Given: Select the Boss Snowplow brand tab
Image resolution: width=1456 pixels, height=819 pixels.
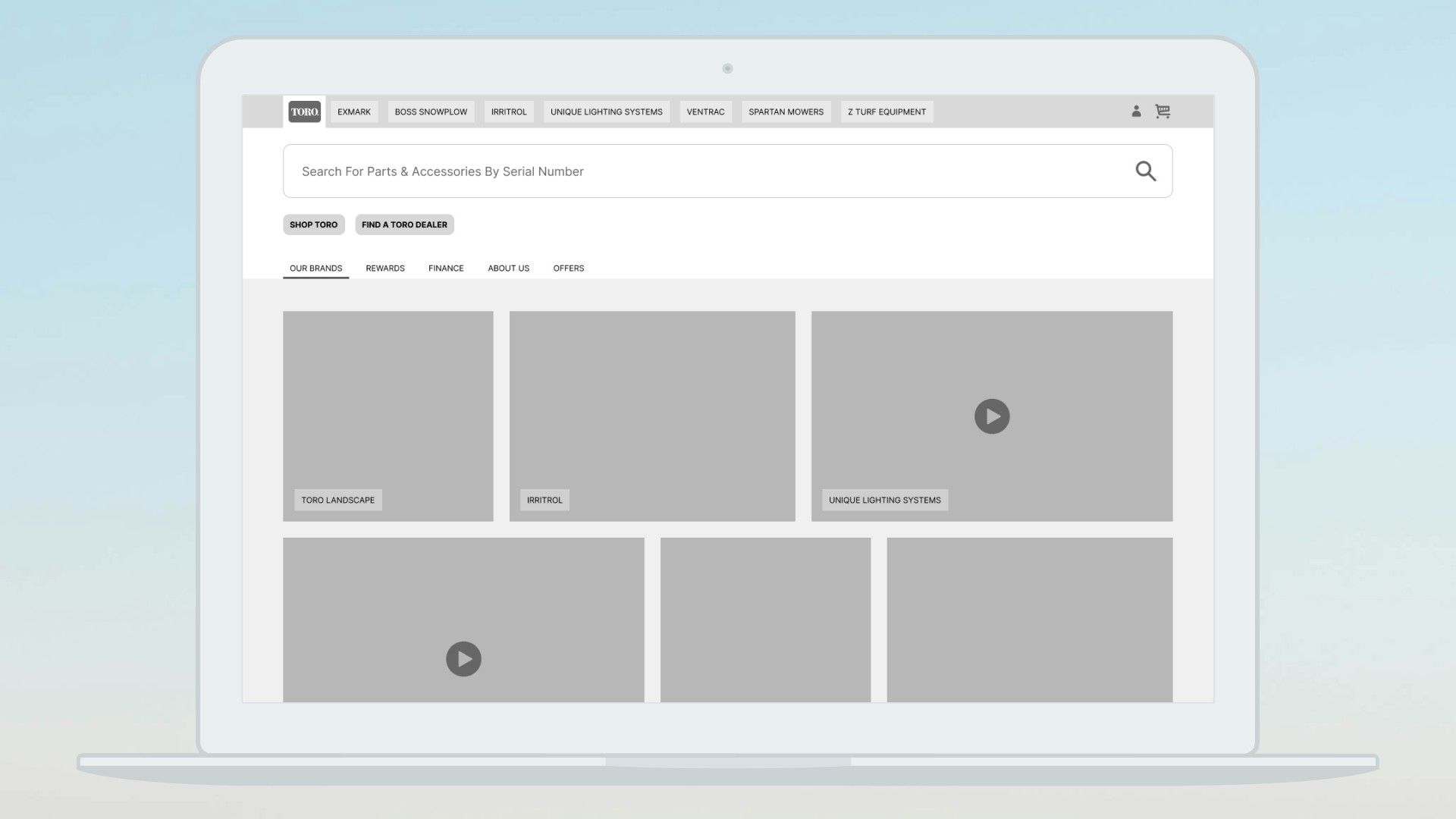Looking at the screenshot, I should [431, 111].
